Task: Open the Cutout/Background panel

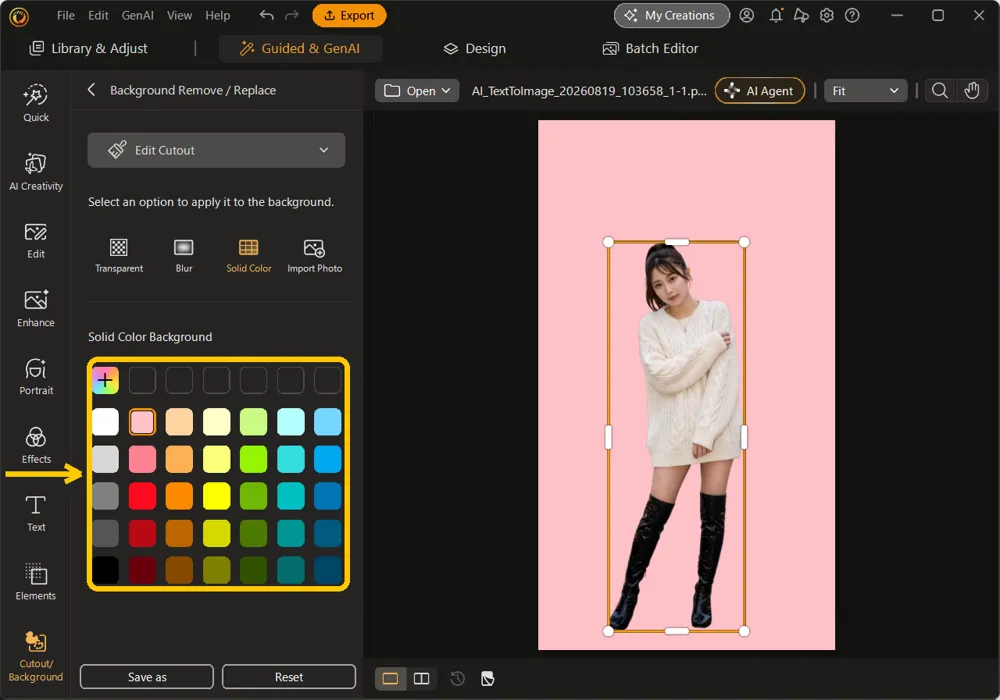Action: click(x=36, y=657)
